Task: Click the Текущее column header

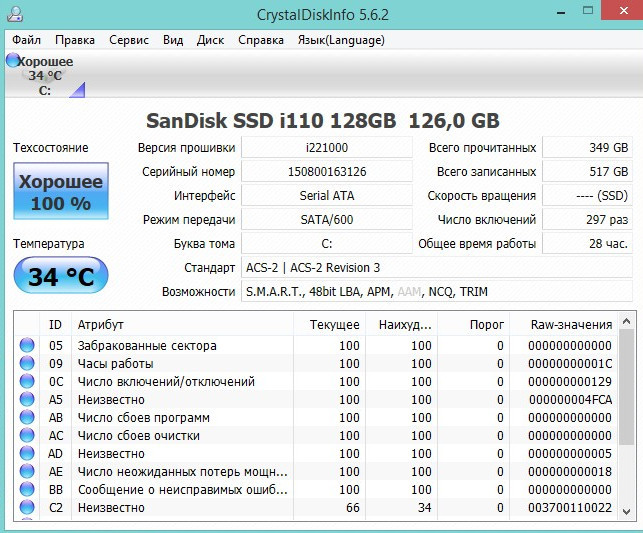Action: 330,324
